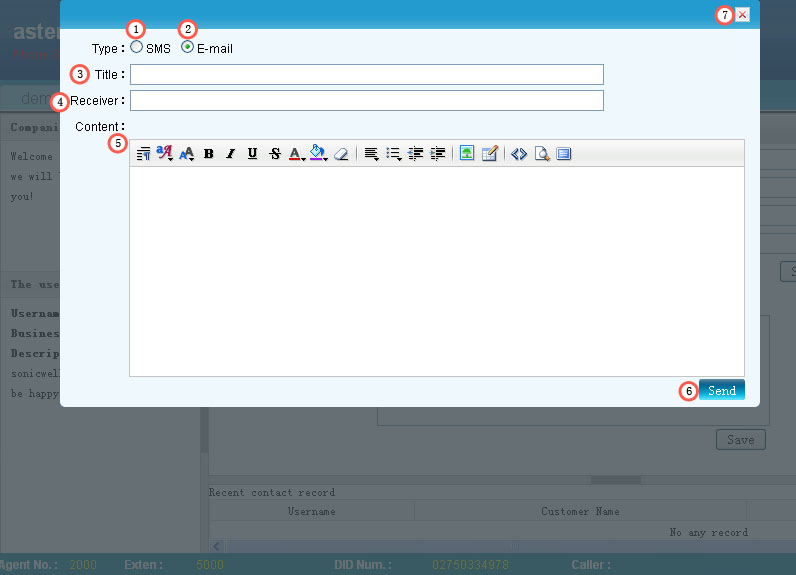Open the font color picker
796x575 pixels.
(x=296, y=153)
